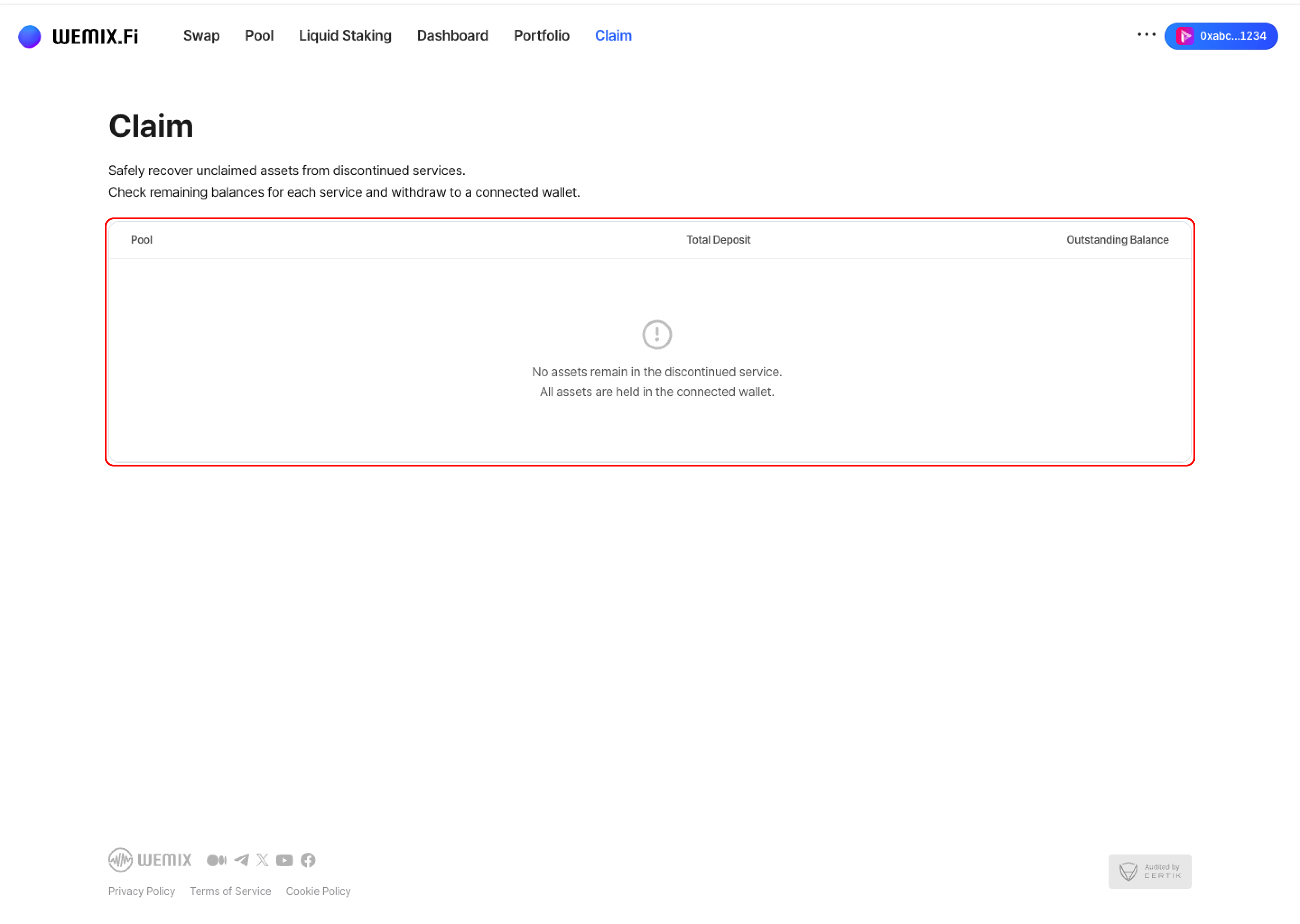
Task: Open the Privacy Policy link
Action: click(142, 891)
